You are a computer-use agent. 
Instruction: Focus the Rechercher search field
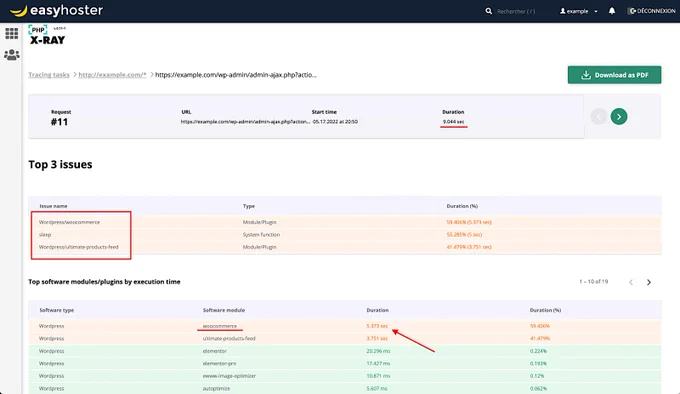point(516,11)
